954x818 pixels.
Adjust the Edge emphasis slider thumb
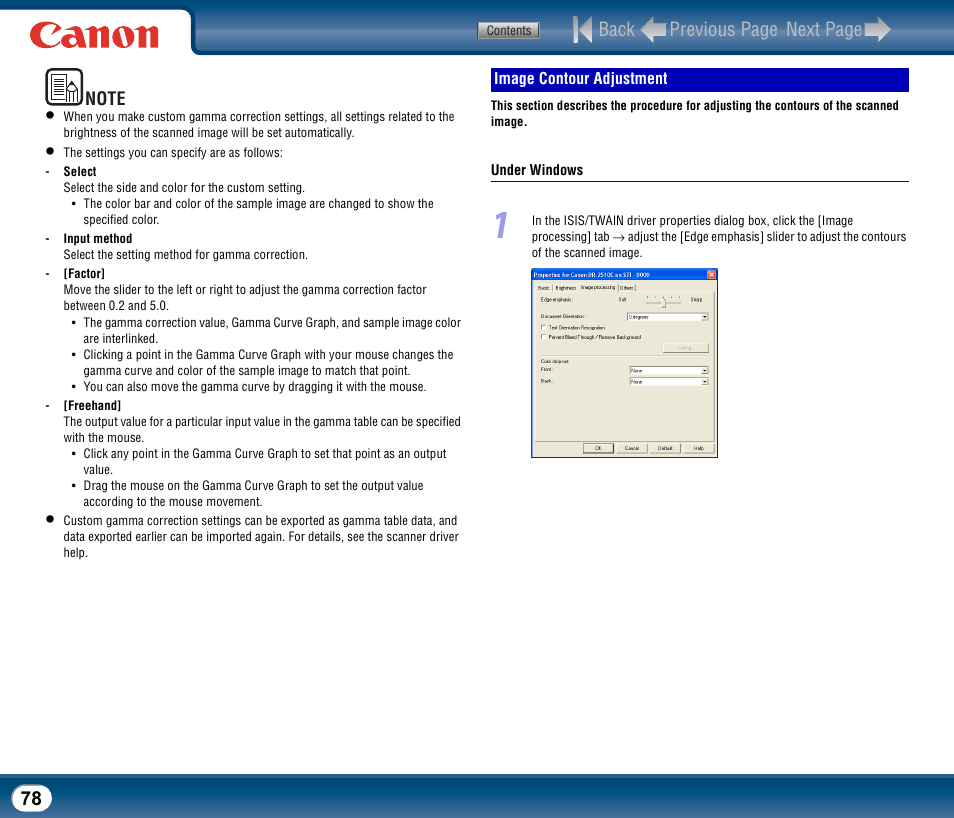(664, 302)
